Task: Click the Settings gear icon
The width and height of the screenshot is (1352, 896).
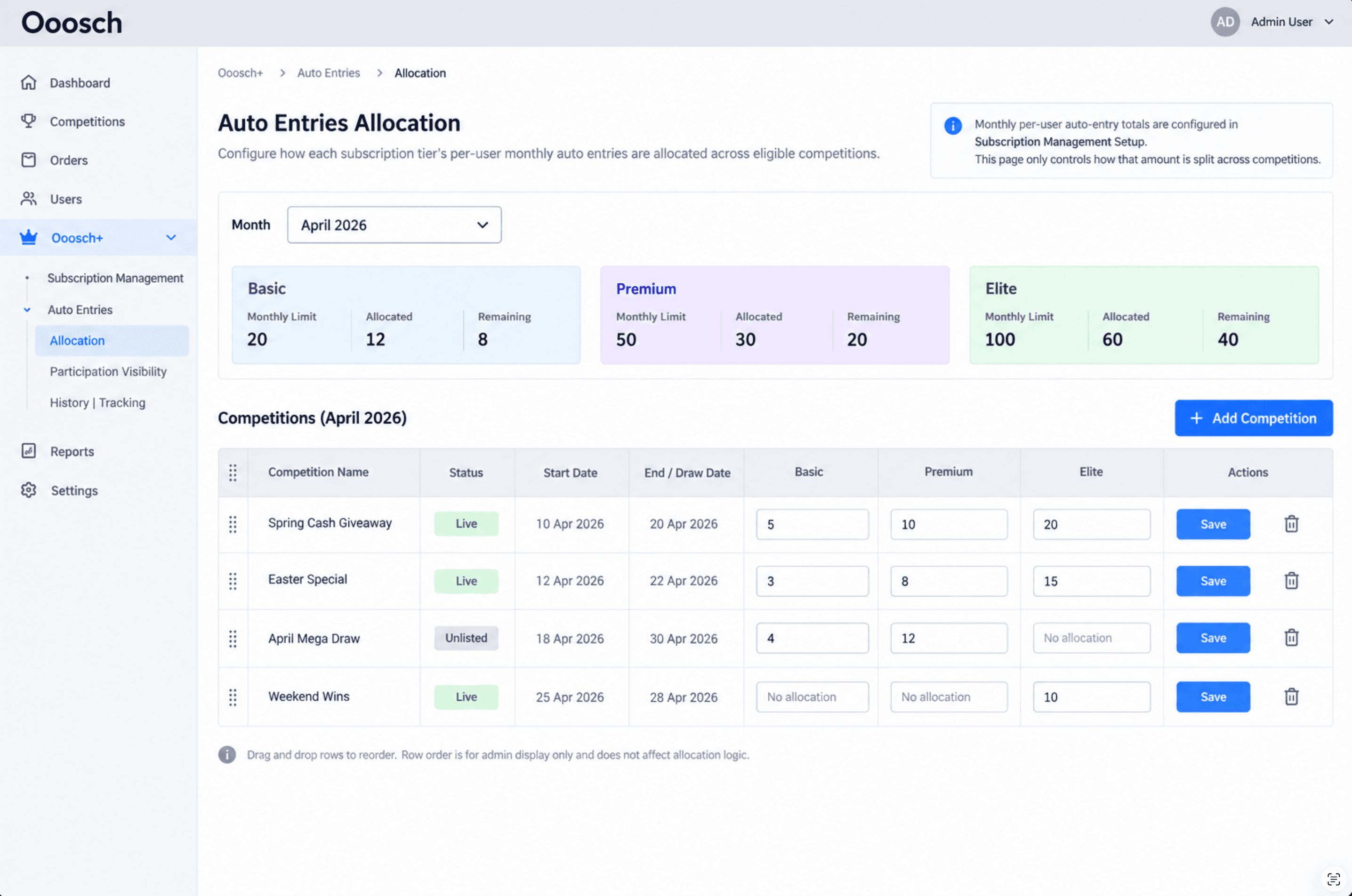Action: pyautogui.click(x=29, y=490)
